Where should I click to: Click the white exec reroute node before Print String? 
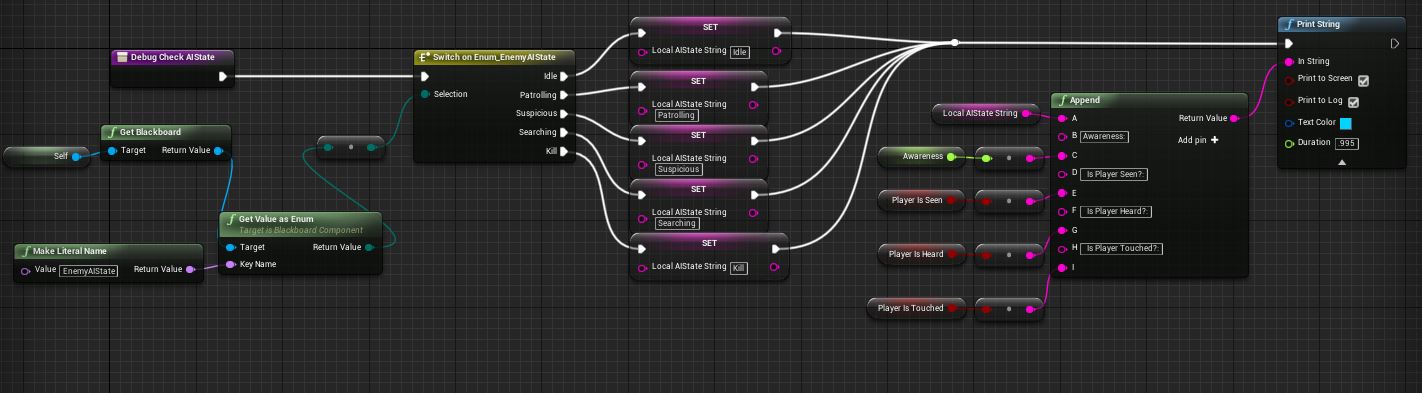click(x=954, y=42)
